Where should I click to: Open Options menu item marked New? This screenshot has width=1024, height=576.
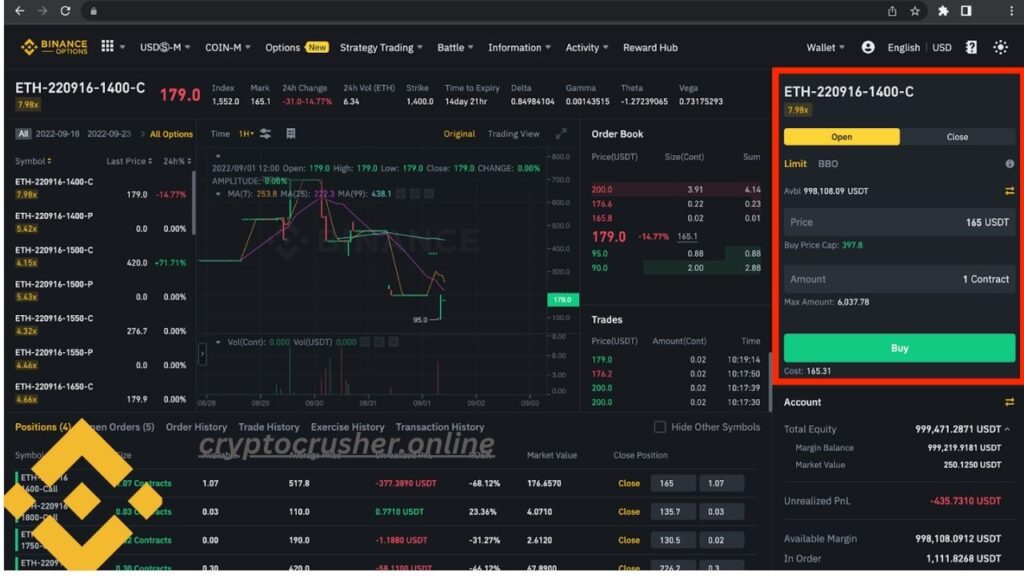[296, 48]
